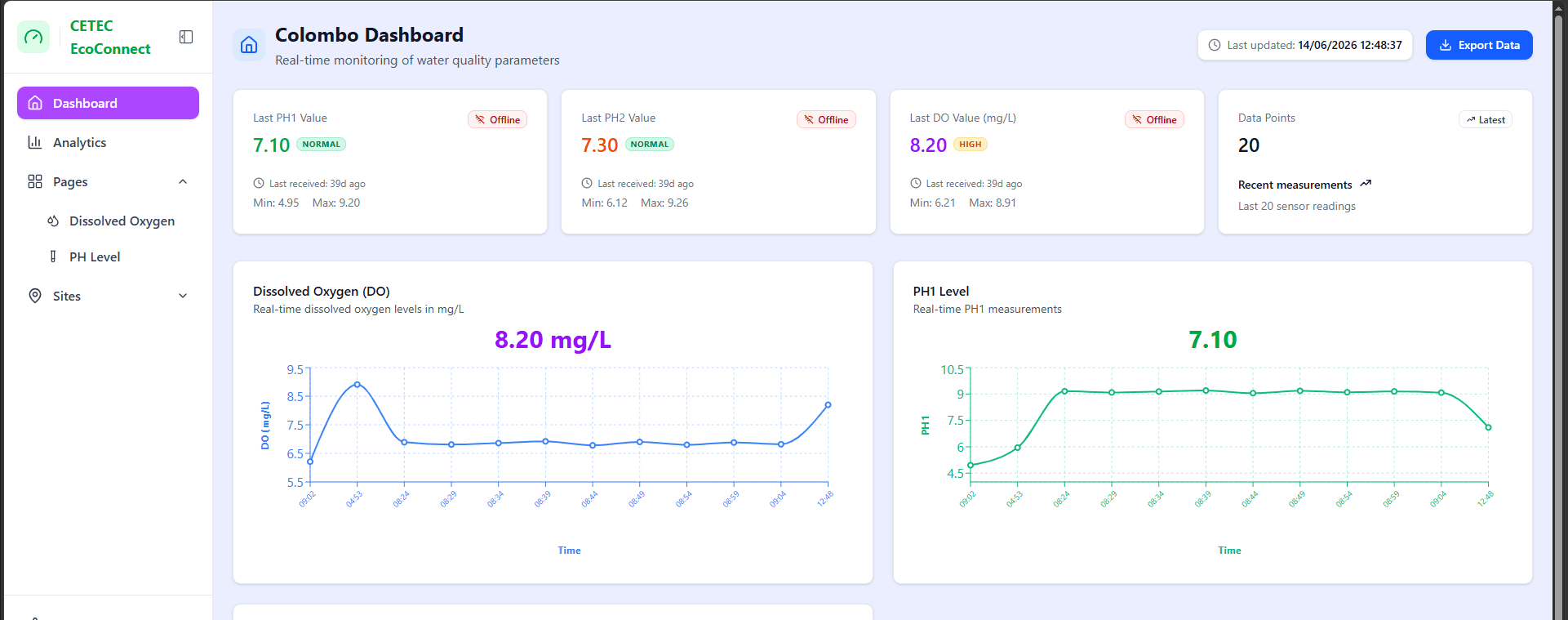Open the Dashboard menu item

108,103
